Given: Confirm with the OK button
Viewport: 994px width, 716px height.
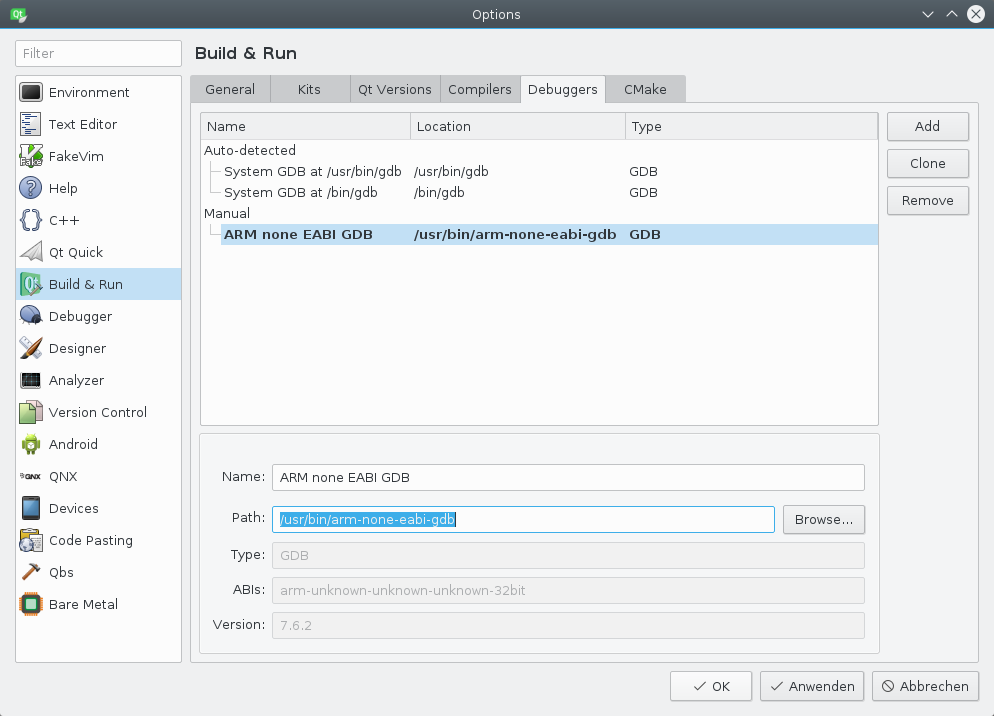Looking at the screenshot, I should click(x=711, y=686).
